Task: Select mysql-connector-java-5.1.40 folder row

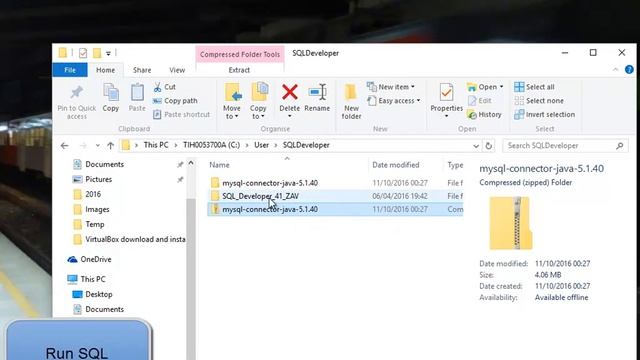Action: coord(335,183)
